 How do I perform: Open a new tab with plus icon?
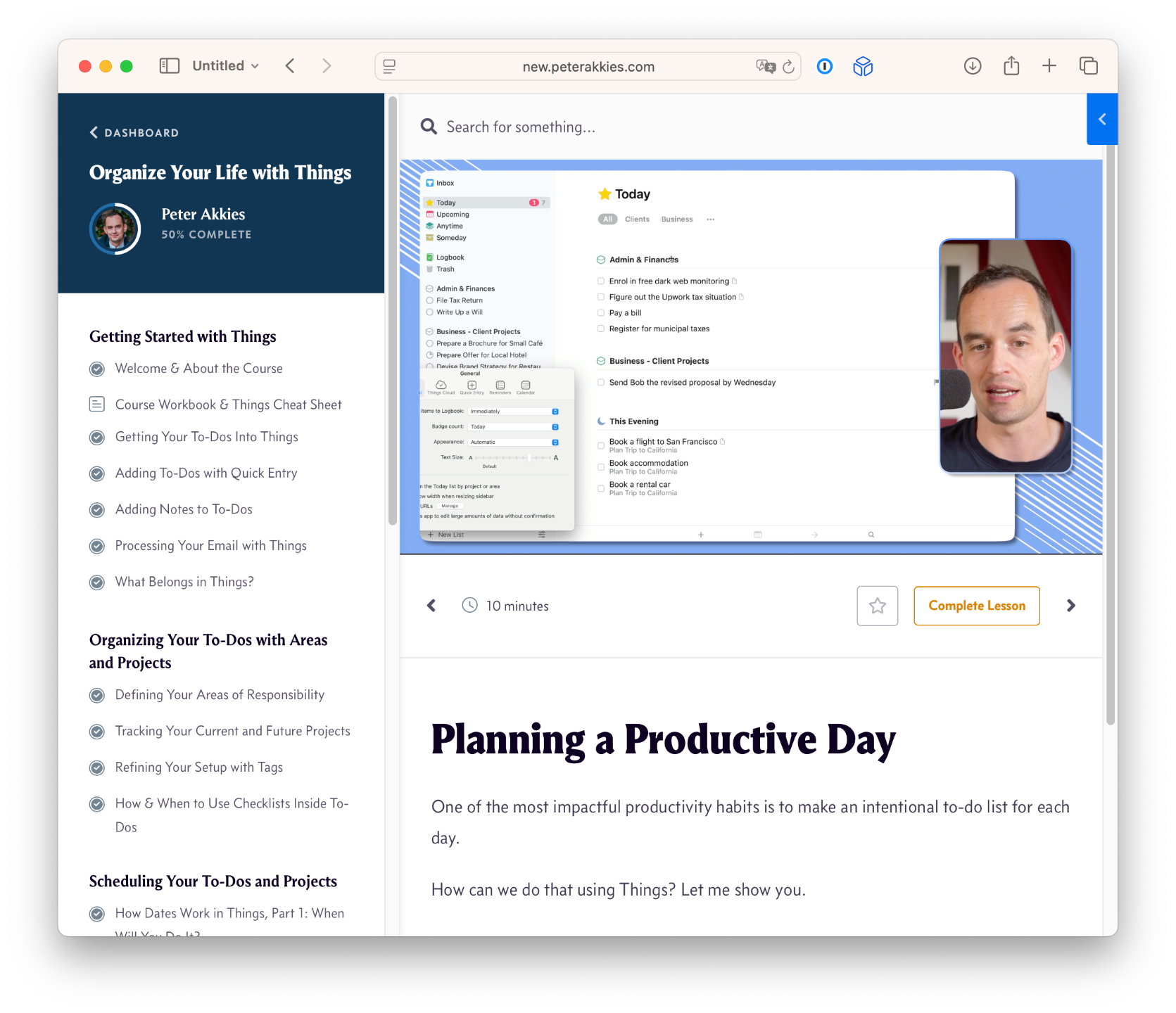click(x=1049, y=66)
